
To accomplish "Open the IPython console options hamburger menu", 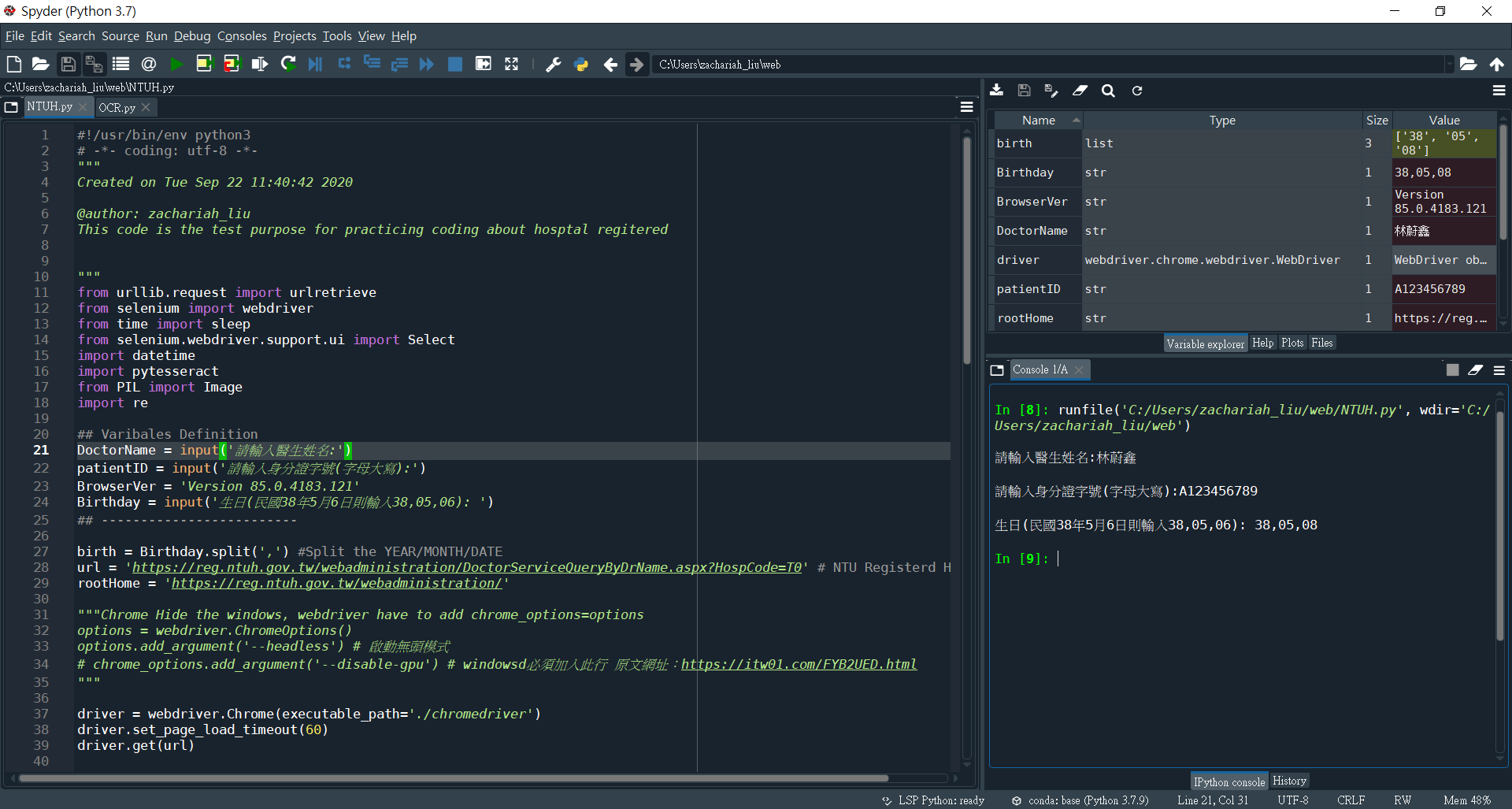I will pyautogui.click(x=1499, y=370).
